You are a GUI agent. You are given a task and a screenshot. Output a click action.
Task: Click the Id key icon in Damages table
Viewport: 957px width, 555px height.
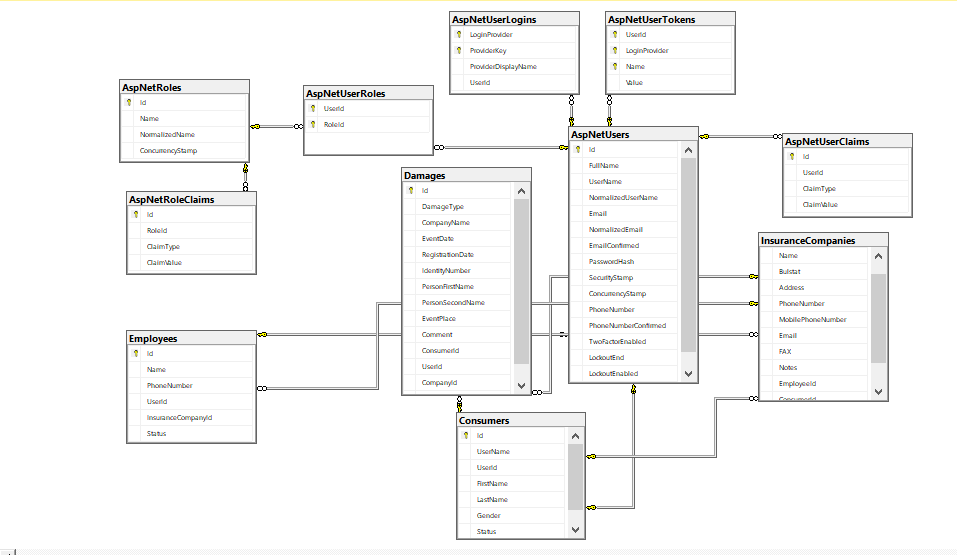(x=411, y=190)
